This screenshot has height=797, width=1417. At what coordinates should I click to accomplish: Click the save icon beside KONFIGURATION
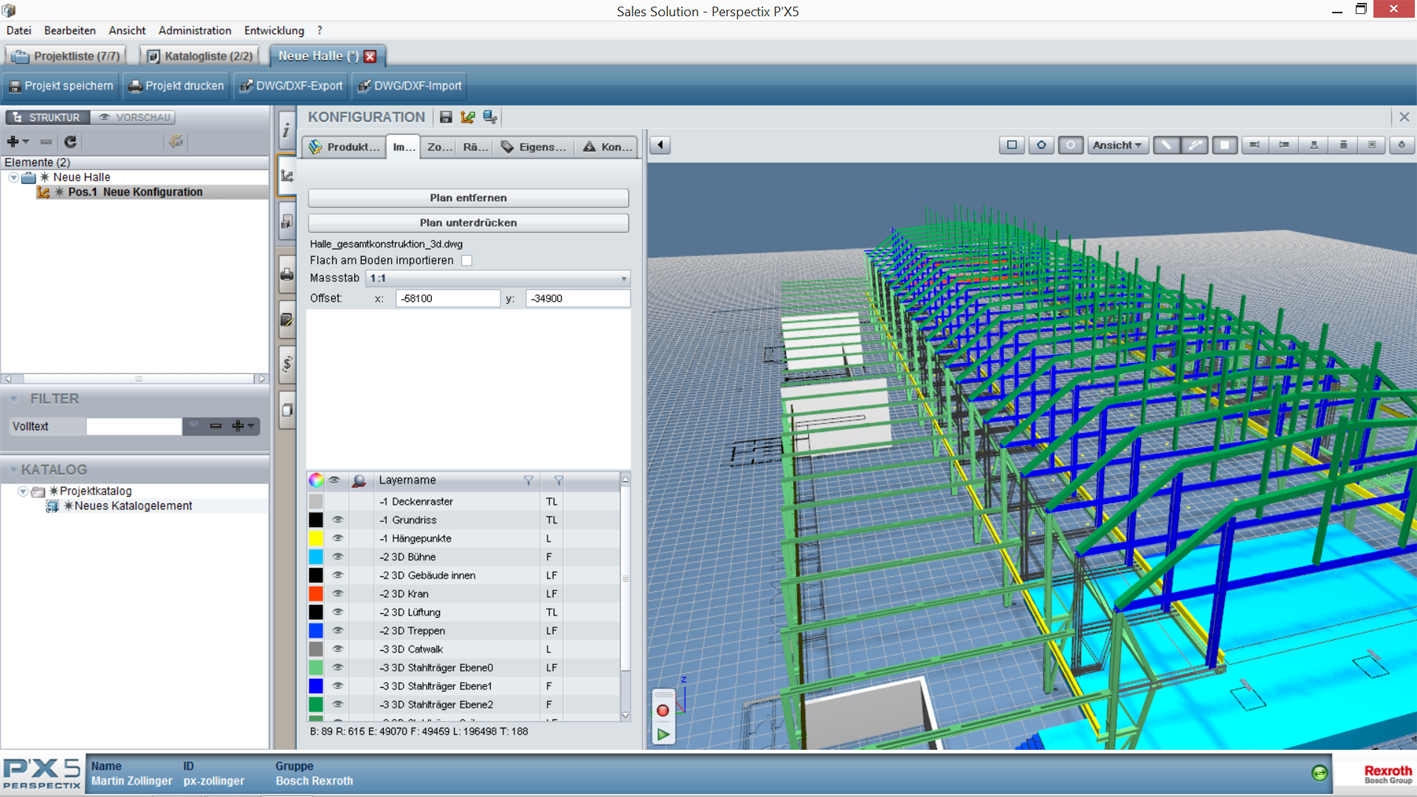click(x=446, y=118)
